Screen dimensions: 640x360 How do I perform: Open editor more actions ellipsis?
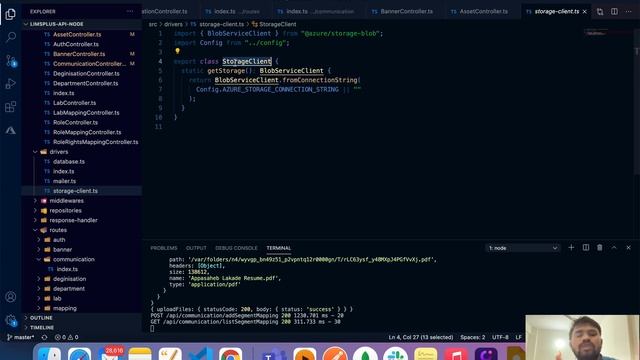pyautogui.click(x=629, y=11)
